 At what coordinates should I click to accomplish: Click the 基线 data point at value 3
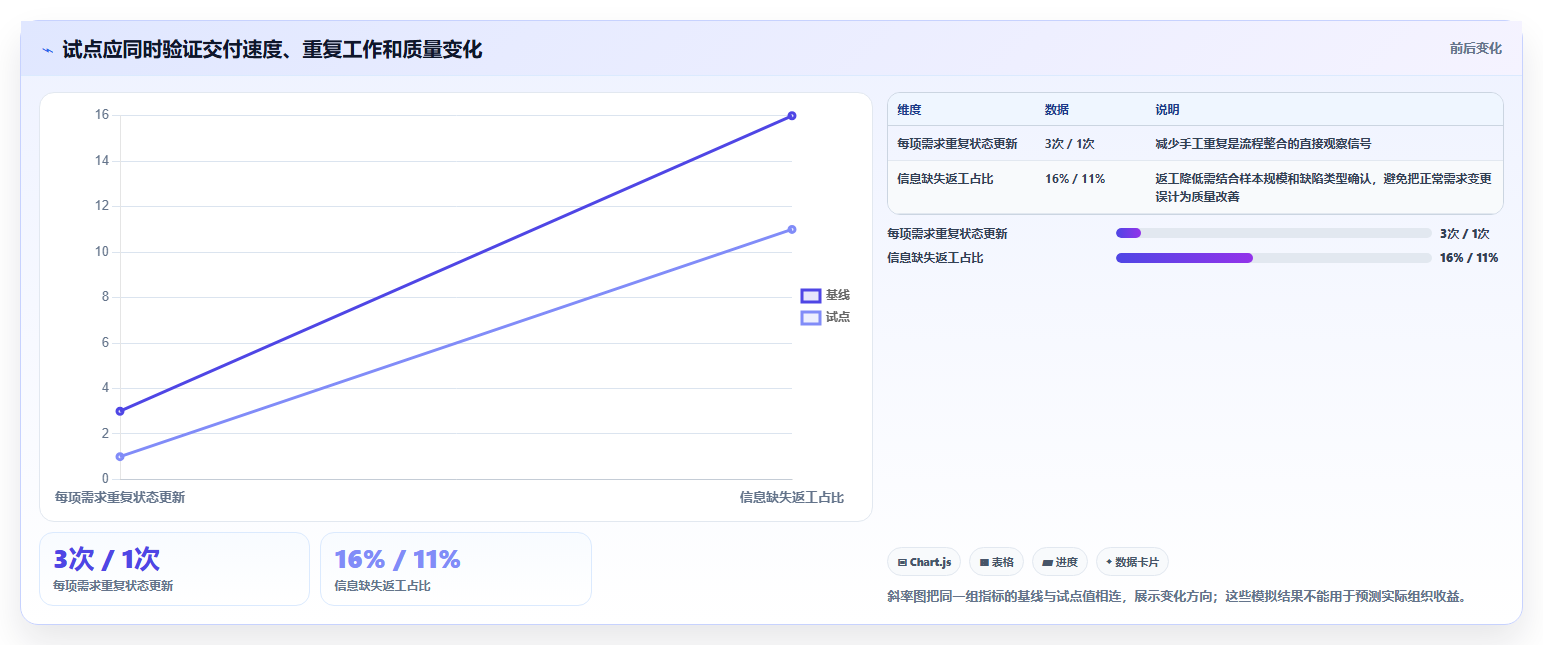120,411
